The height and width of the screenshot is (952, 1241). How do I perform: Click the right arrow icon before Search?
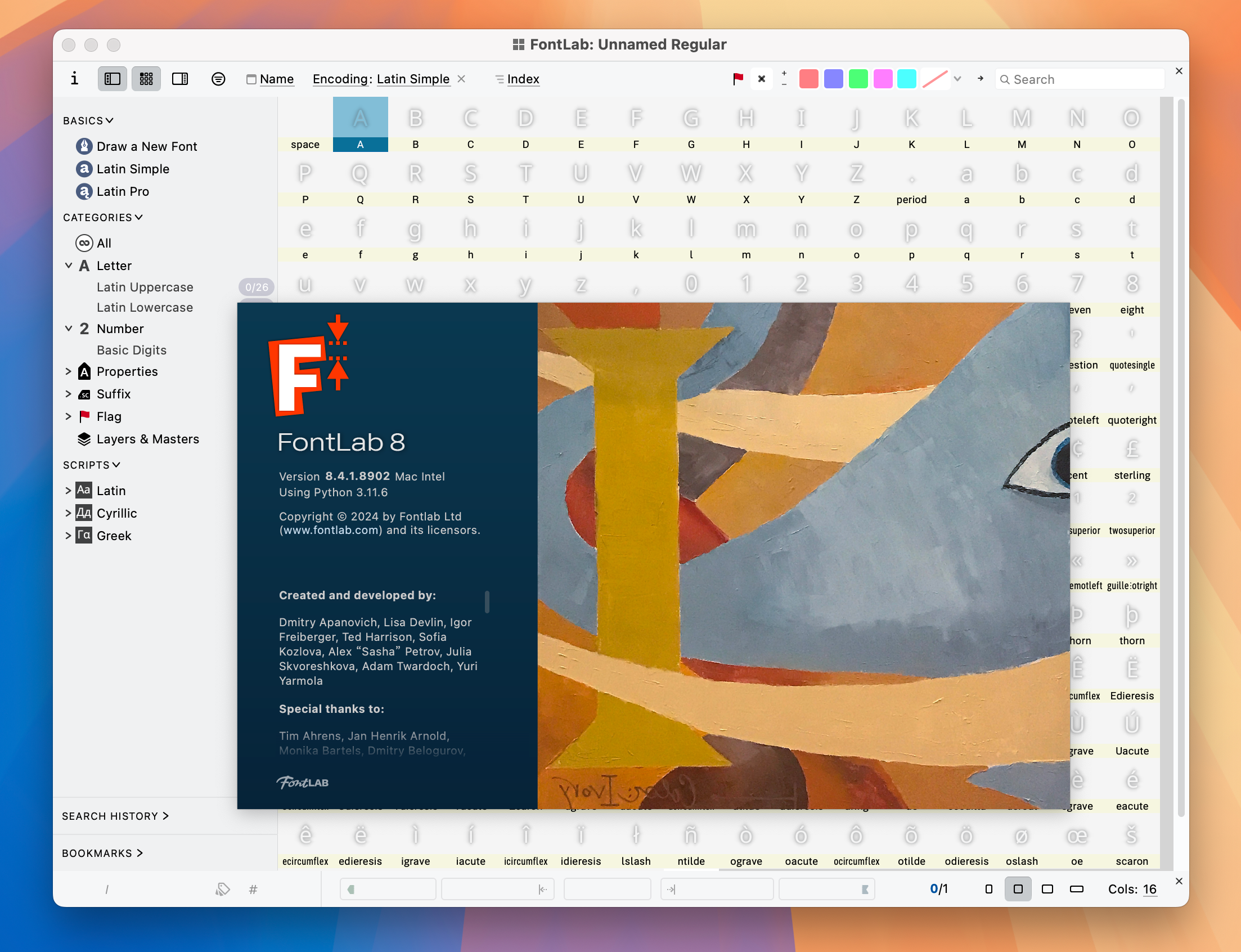point(981,79)
